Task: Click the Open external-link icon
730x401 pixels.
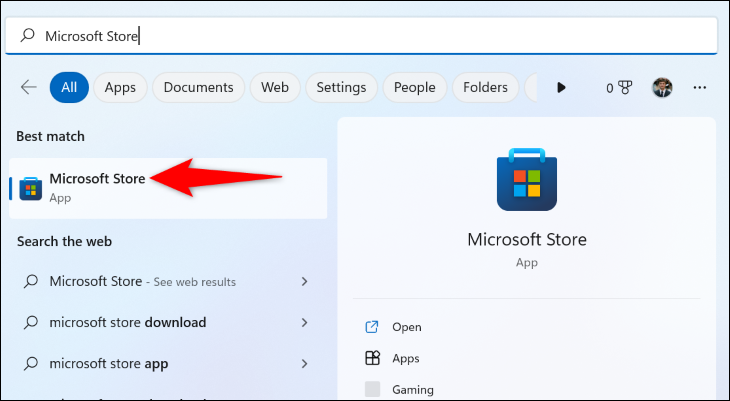Action: point(372,327)
